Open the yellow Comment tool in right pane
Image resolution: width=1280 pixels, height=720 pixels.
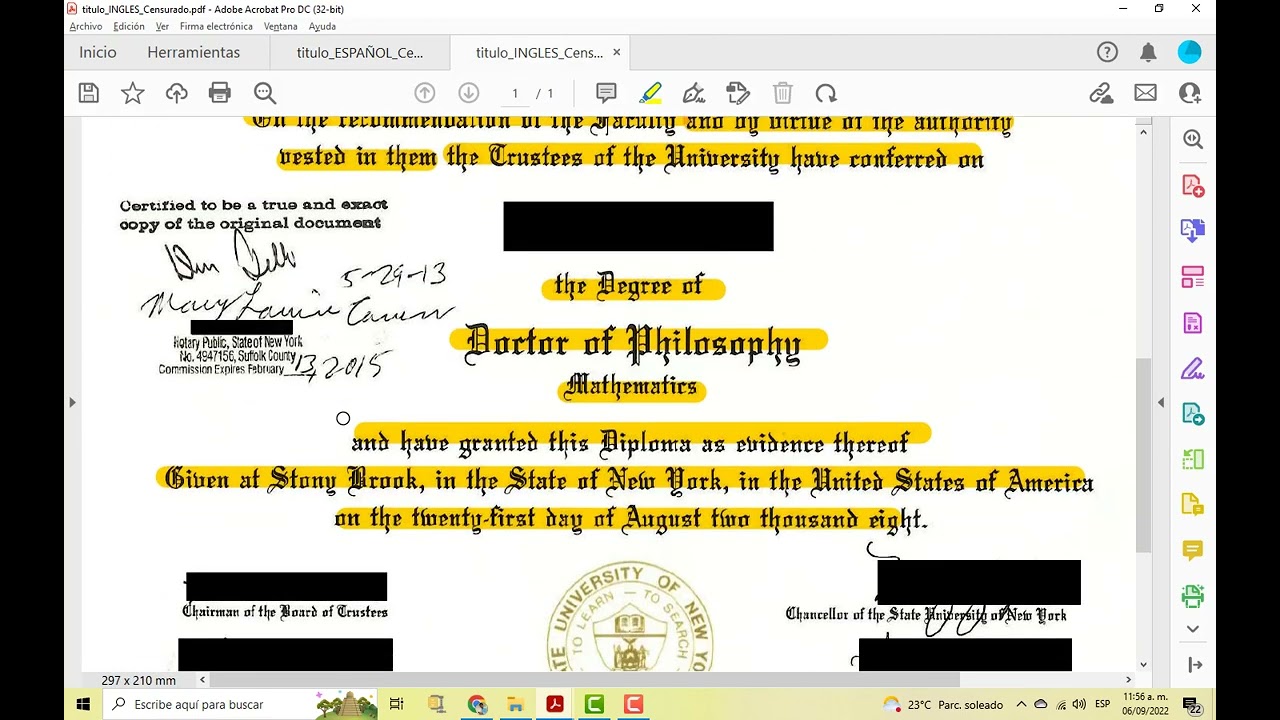[x=1193, y=550]
